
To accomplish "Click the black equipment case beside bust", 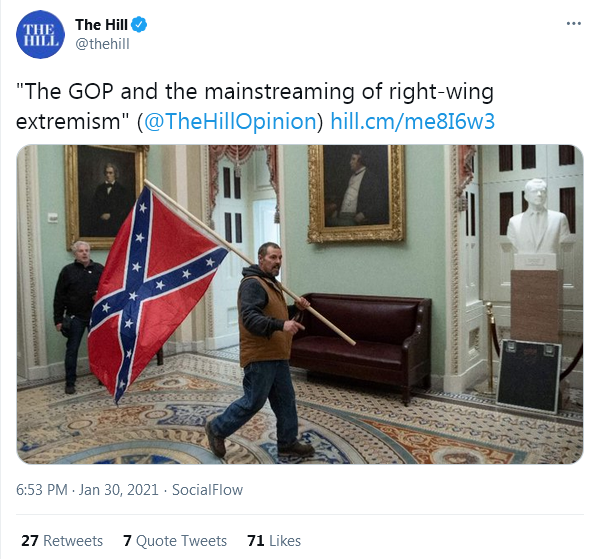I will (x=529, y=376).
